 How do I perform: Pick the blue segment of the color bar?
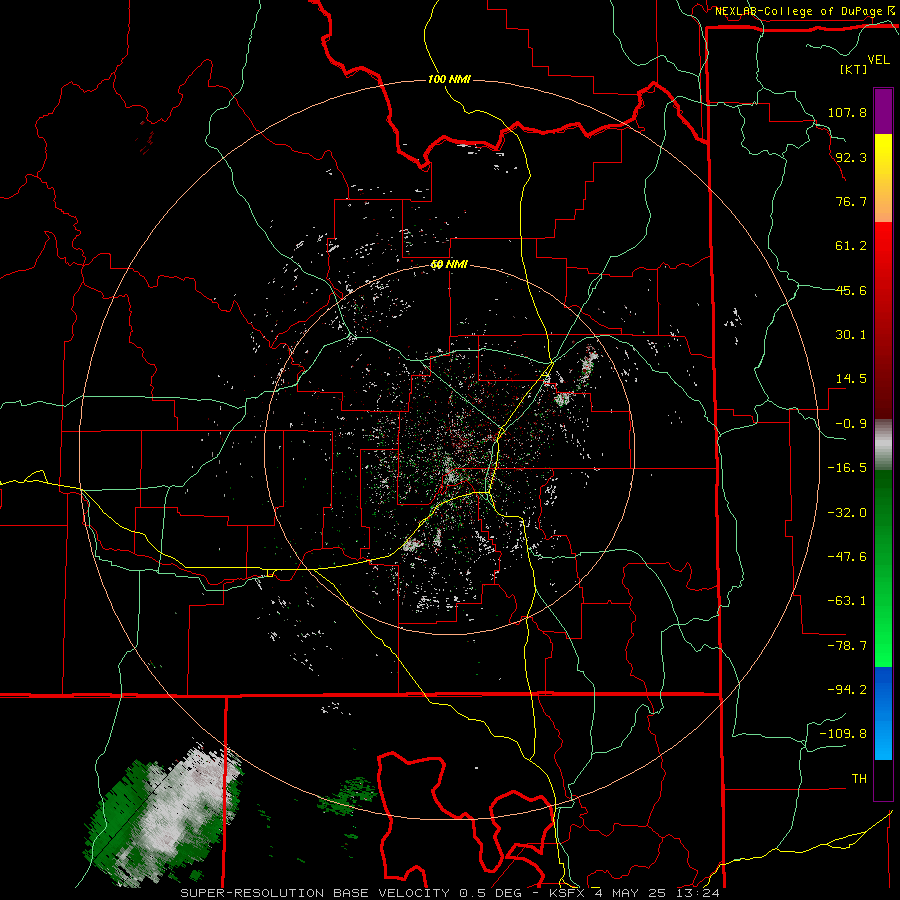coord(883,713)
